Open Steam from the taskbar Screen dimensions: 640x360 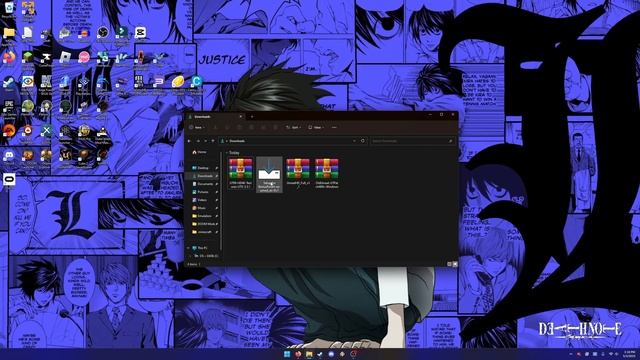pyautogui.click(x=320, y=354)
